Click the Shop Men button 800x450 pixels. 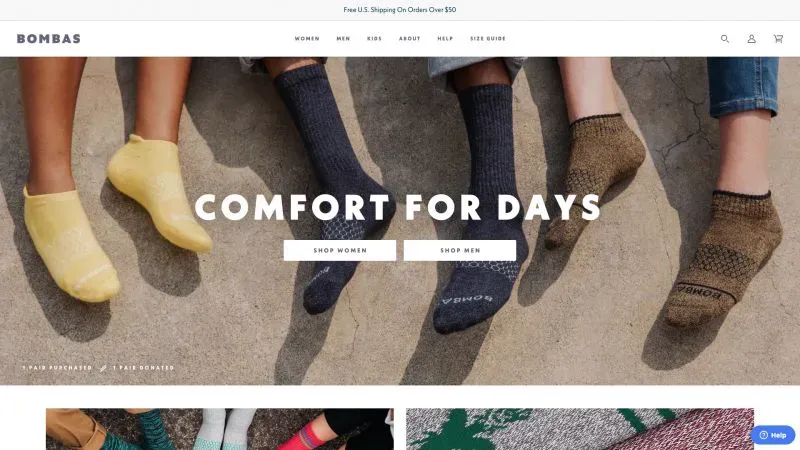tap(460, 250)
